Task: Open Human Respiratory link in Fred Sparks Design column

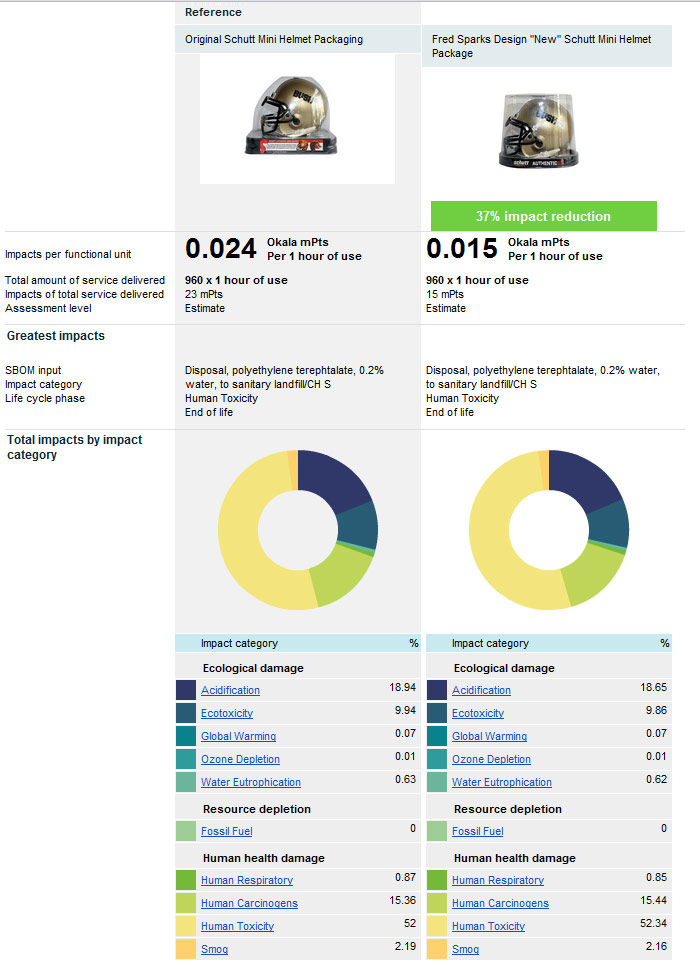Action: pos(498,880)
